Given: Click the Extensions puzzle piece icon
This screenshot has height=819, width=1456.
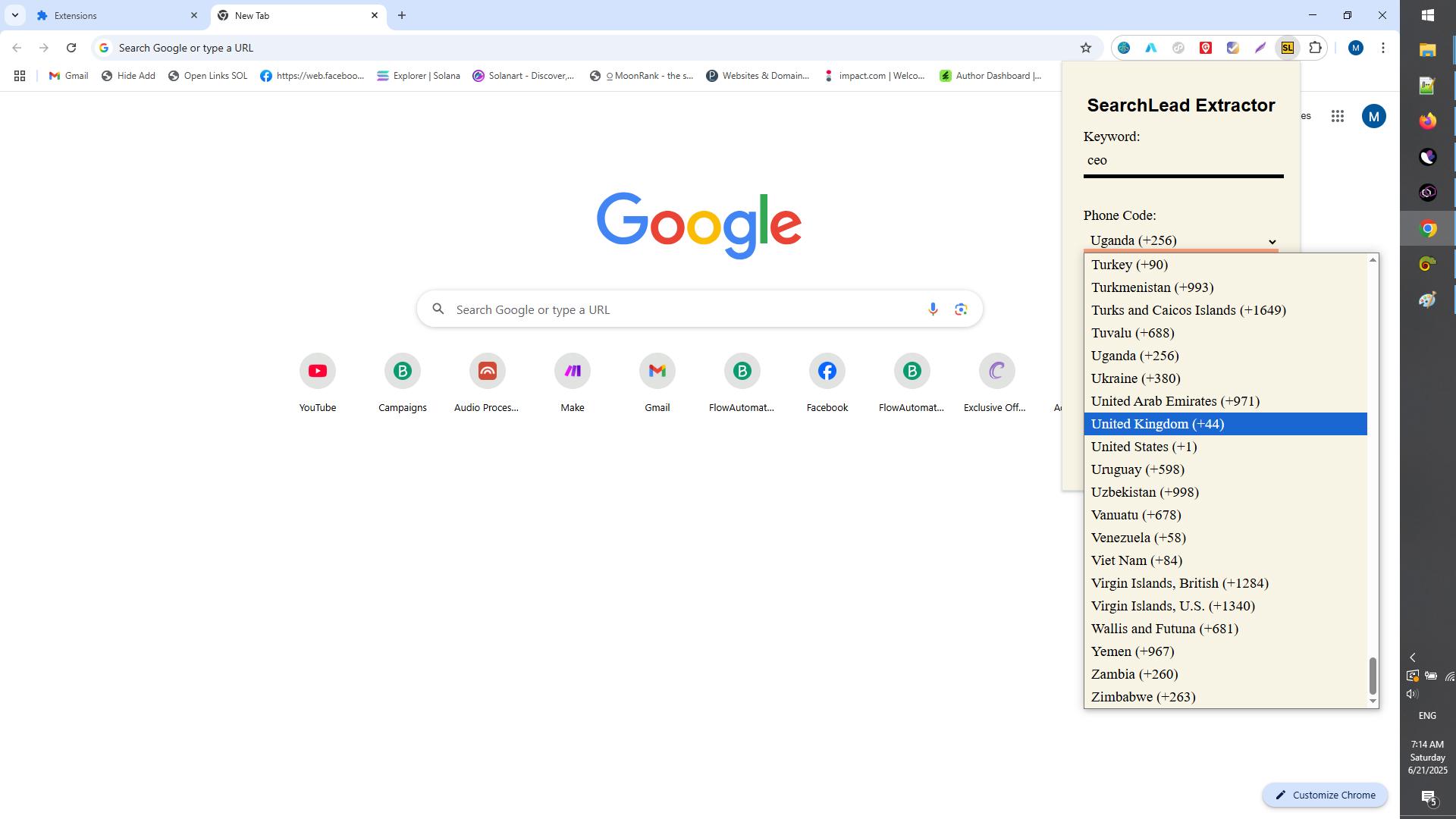Looking at the screenshot, I should (1315, 47).
